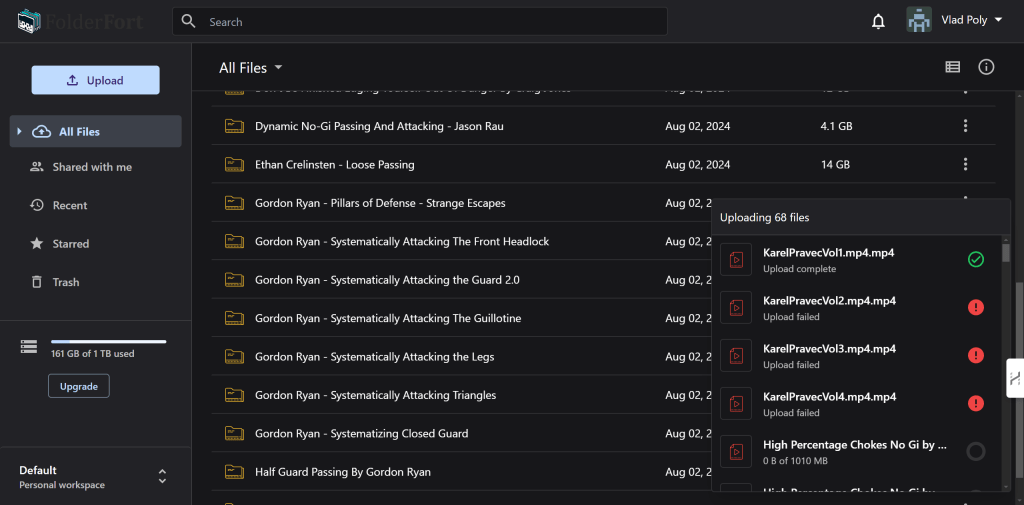
Task: Click the video file icon of KarelPravecVol3
Action: click(736, 355)
